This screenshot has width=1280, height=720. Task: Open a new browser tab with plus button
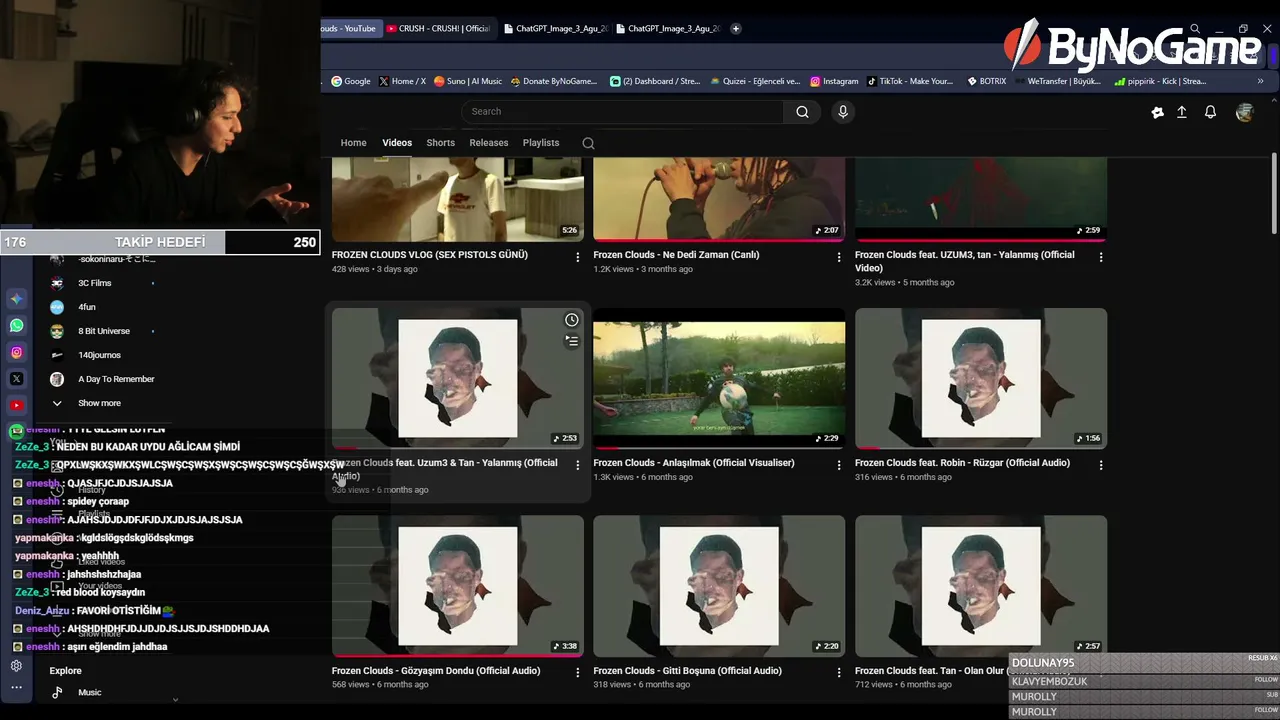click(x=736, y=29)
